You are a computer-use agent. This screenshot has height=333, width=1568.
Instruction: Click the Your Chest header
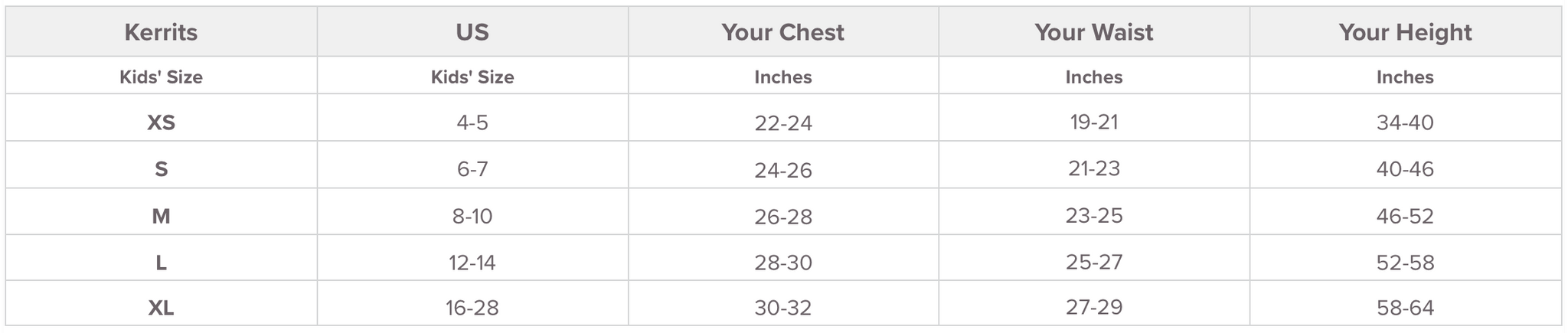782,32
